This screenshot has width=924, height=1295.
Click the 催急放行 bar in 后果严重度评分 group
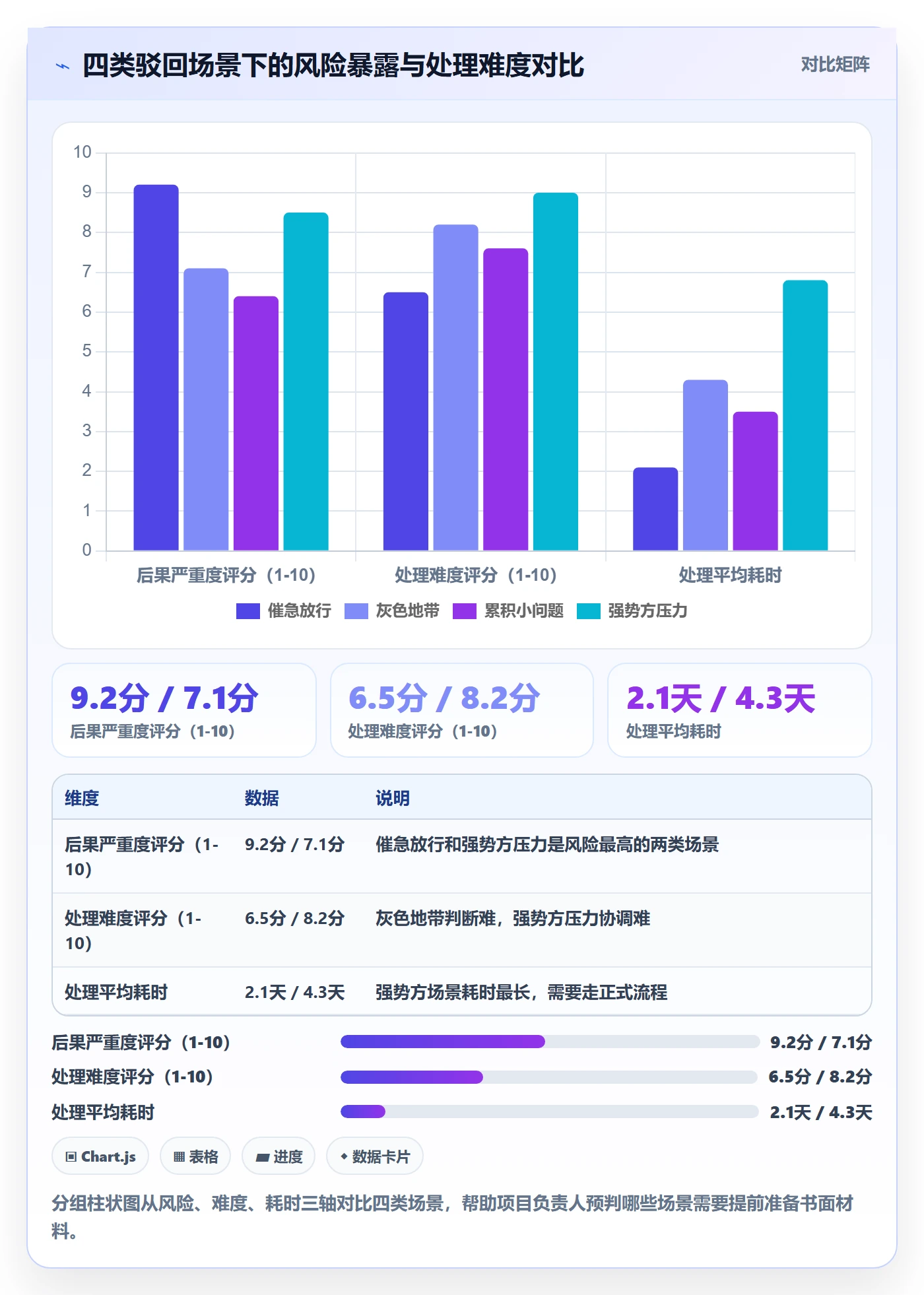156,368
